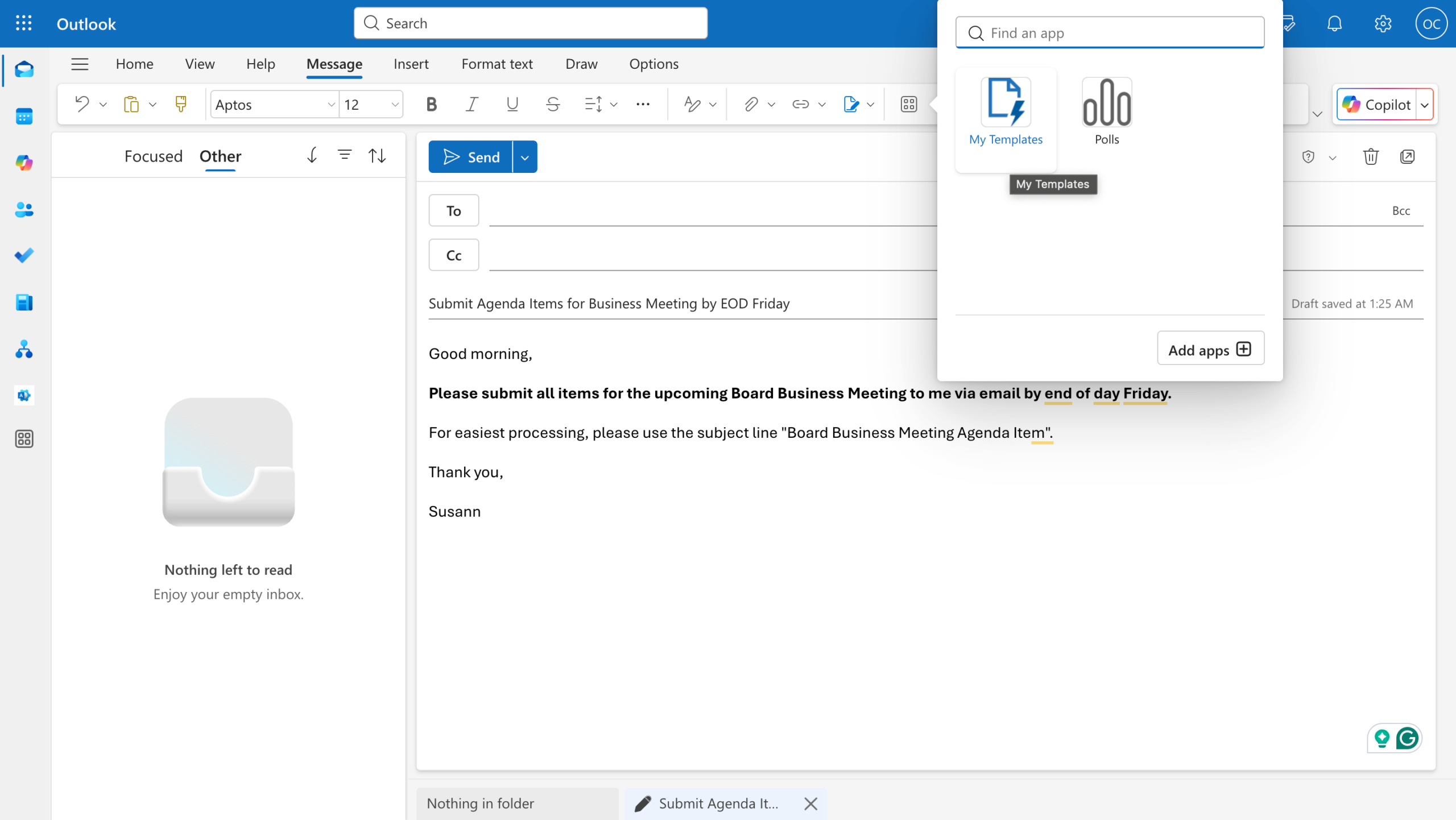Switch to the Insert ribbon tab

click(x=411, y=64)
